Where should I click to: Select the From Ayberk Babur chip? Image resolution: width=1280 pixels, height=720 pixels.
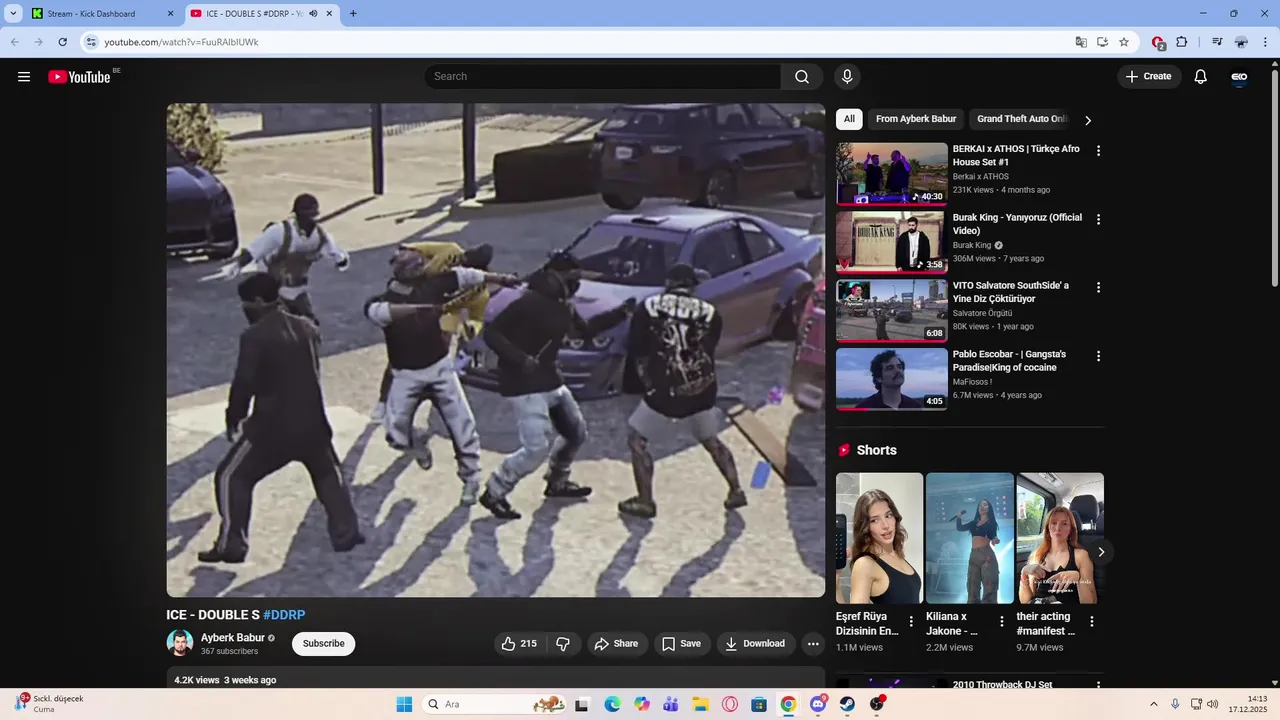(x=916, y=119)
